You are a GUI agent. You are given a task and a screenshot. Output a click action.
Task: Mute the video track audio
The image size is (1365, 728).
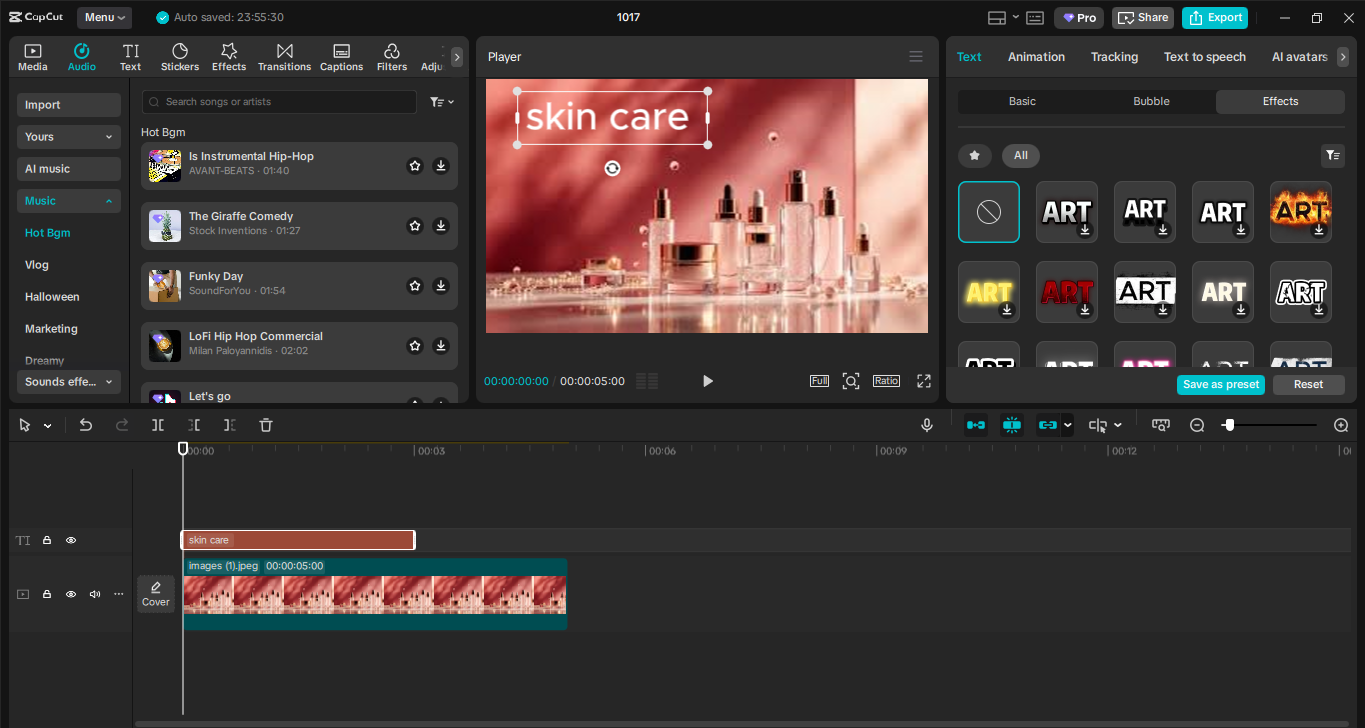(94, 593)
